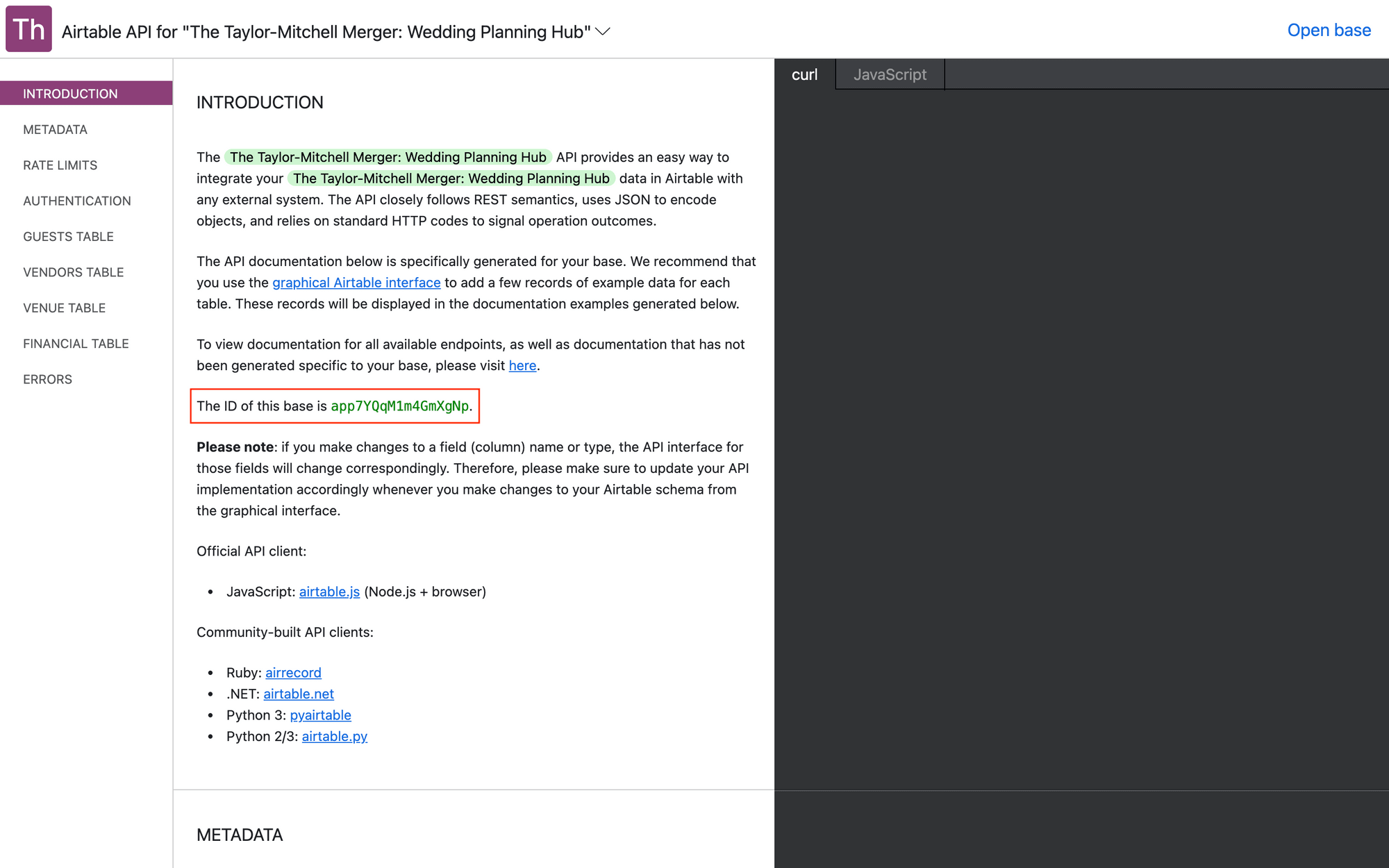Open the RATE LIMITS section
1389x868 pixels.
pos(60,165)
